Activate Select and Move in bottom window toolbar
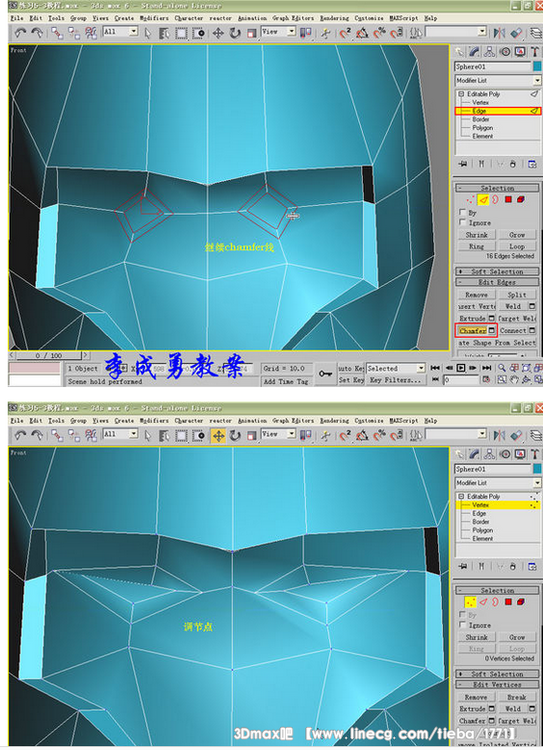 pyautogui.click(x=218, y=436)
